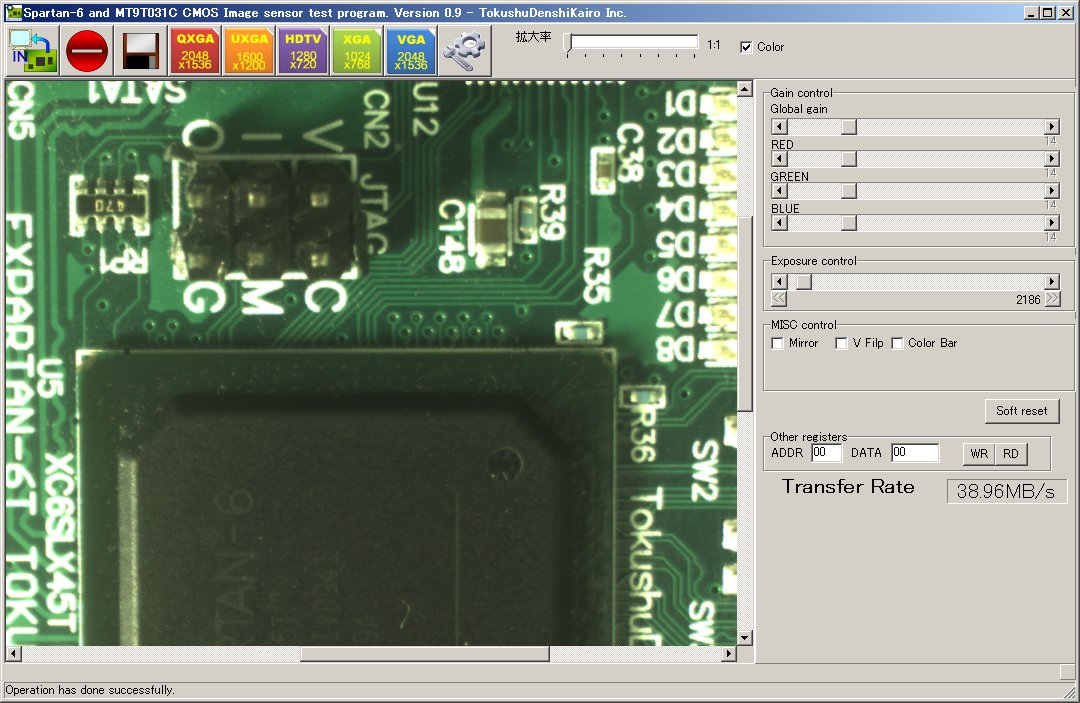Open the gear settings icon
Viewport: 1080px width, 703px height.
click(465, 50)
